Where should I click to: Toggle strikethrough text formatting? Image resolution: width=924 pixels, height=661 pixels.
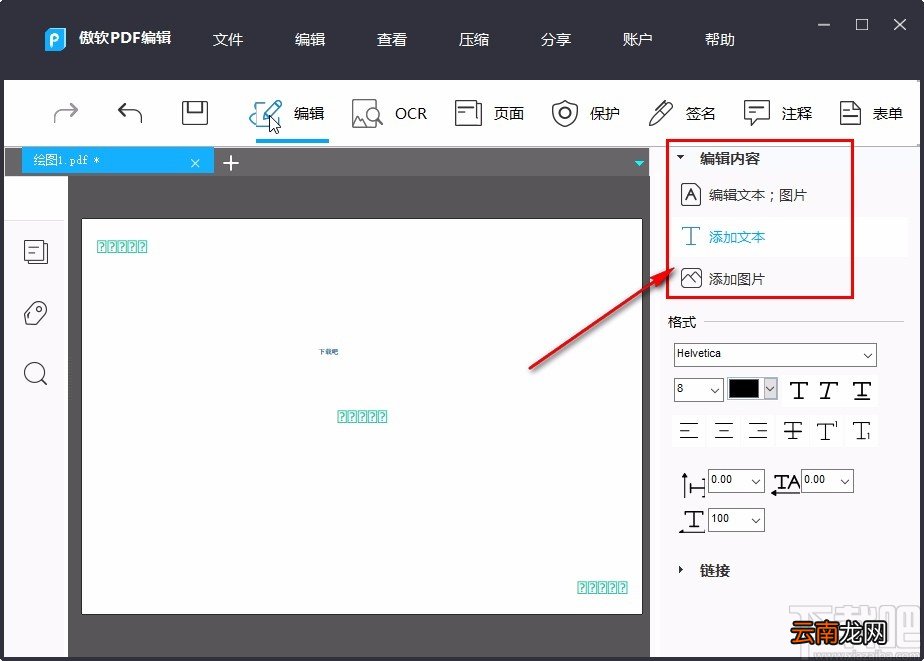793,431
